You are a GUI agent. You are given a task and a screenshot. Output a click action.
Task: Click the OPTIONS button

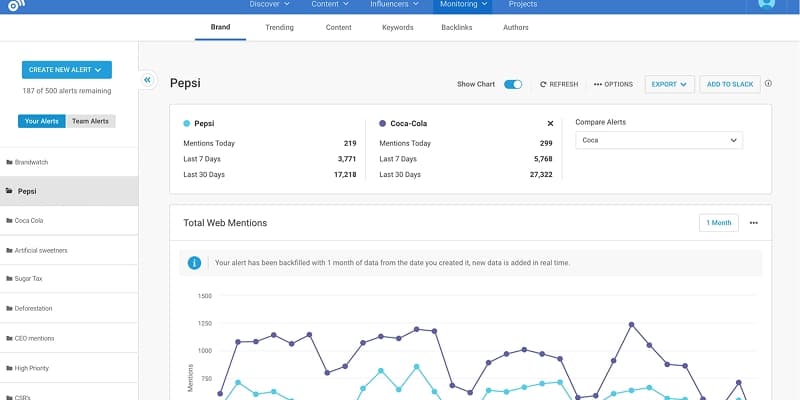tap(613, 85)
